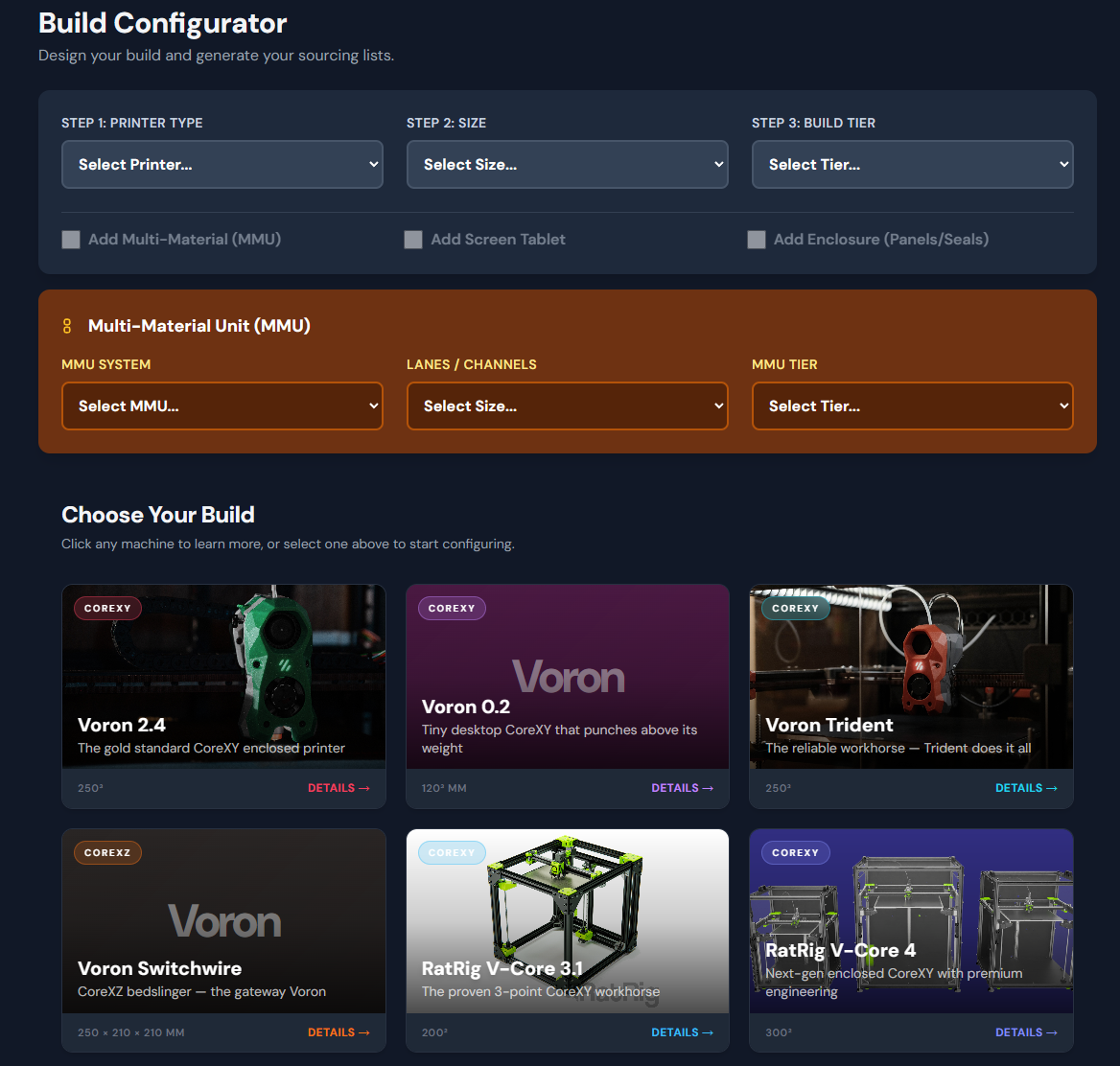Open the Lanes / Channels size dropdown
The image size is (1120, 1066).
567,406
